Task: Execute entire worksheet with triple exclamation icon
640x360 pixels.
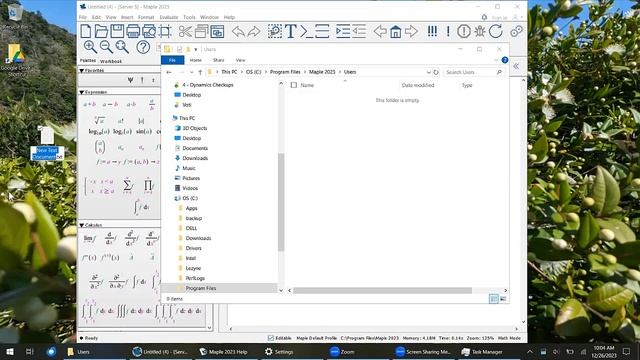Action: point(432,31)
